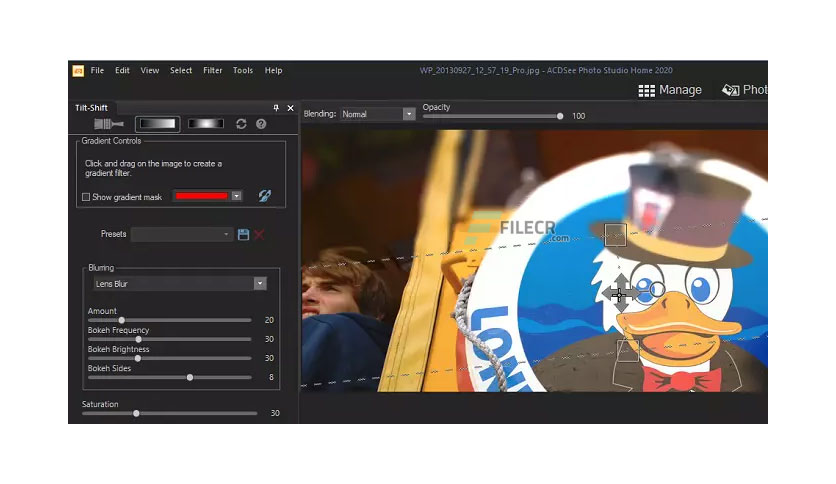The image size is (836, 484).
Task: Select the brush tool in Tilt-Shift panel
Action: tap(109, 124)
